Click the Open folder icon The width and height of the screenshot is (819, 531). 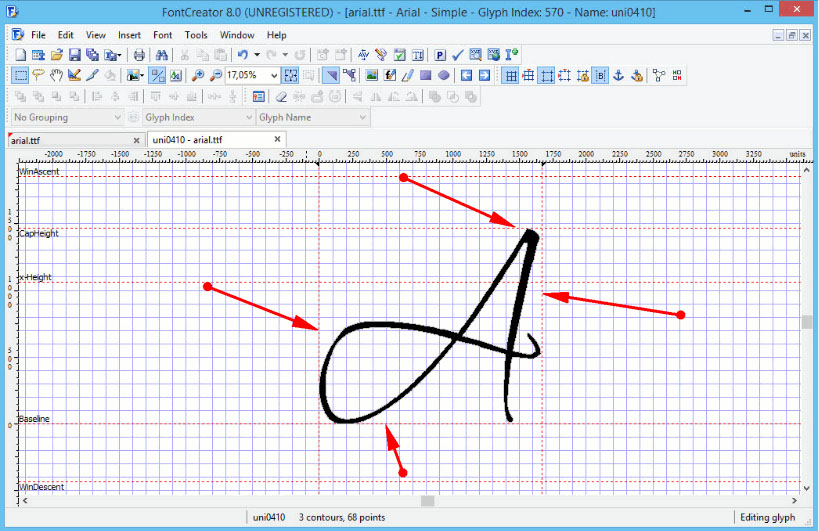[x=56, y=55]
